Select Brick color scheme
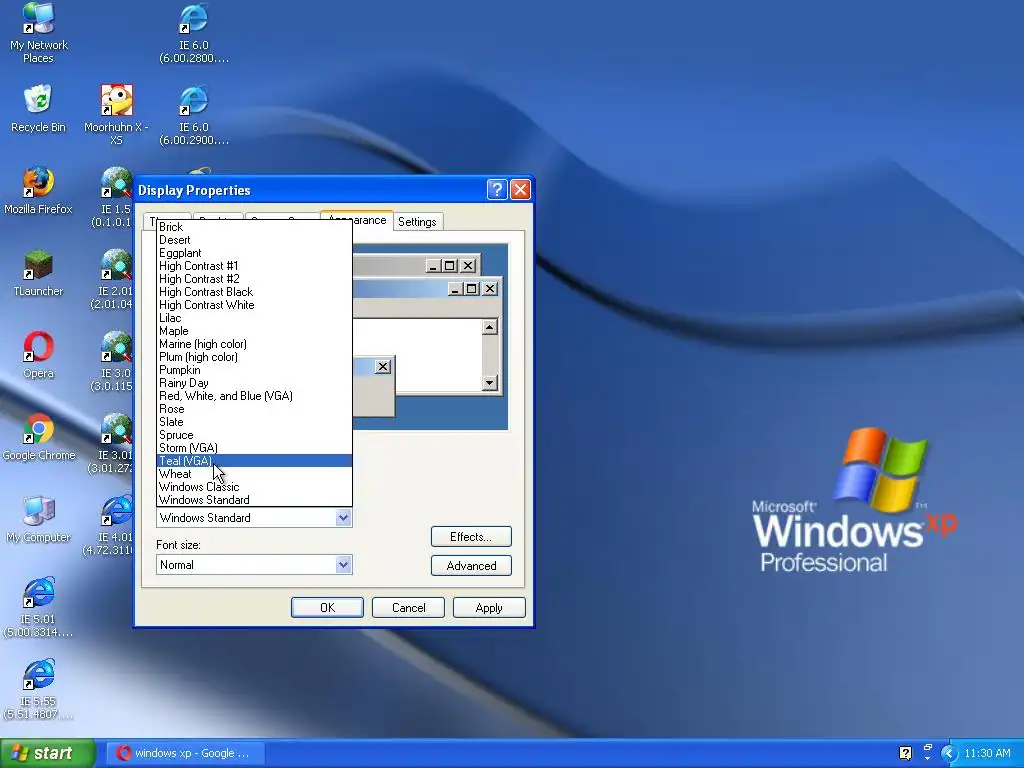 click(x=255, y=227)
